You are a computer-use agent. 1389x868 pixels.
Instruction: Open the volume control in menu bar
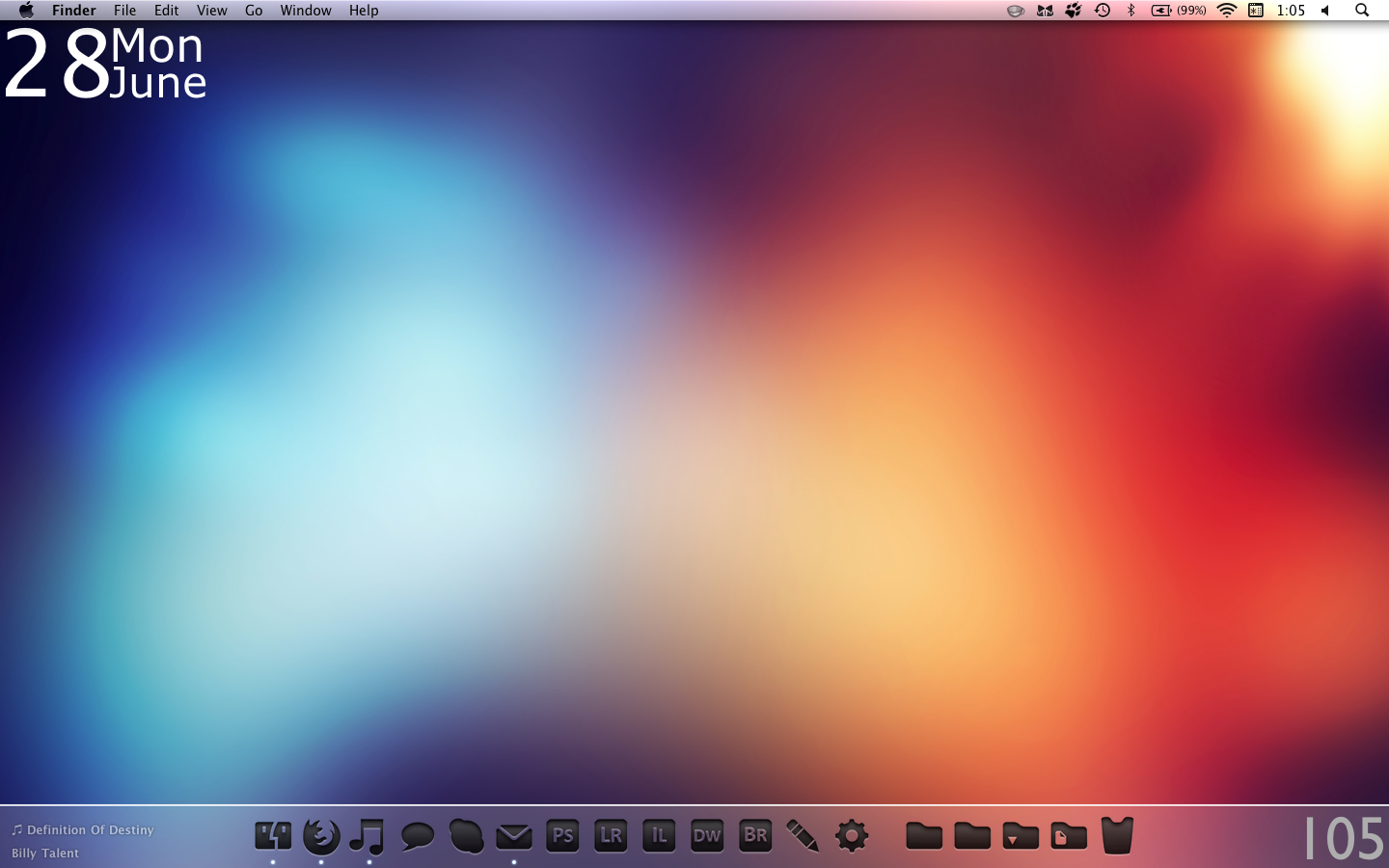[1325, 11]
